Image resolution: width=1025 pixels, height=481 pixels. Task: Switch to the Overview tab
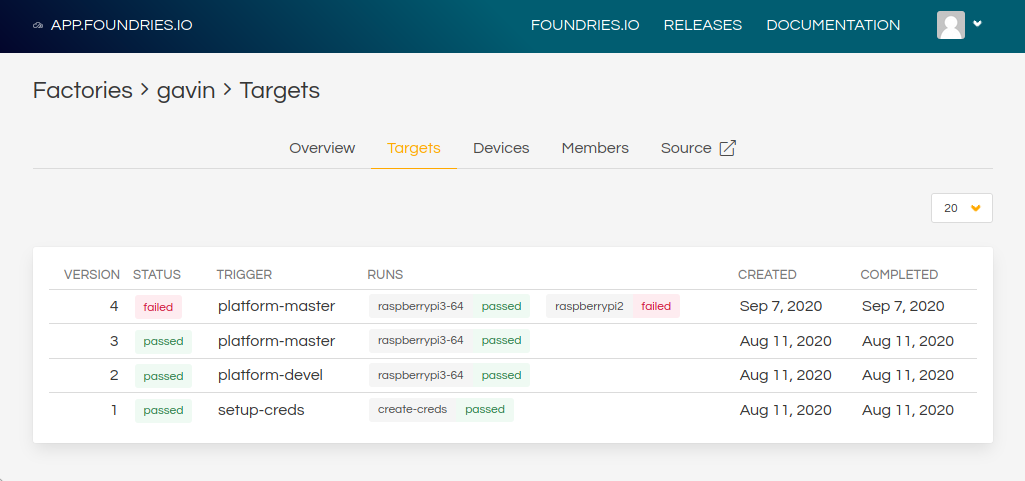[322, 148]
